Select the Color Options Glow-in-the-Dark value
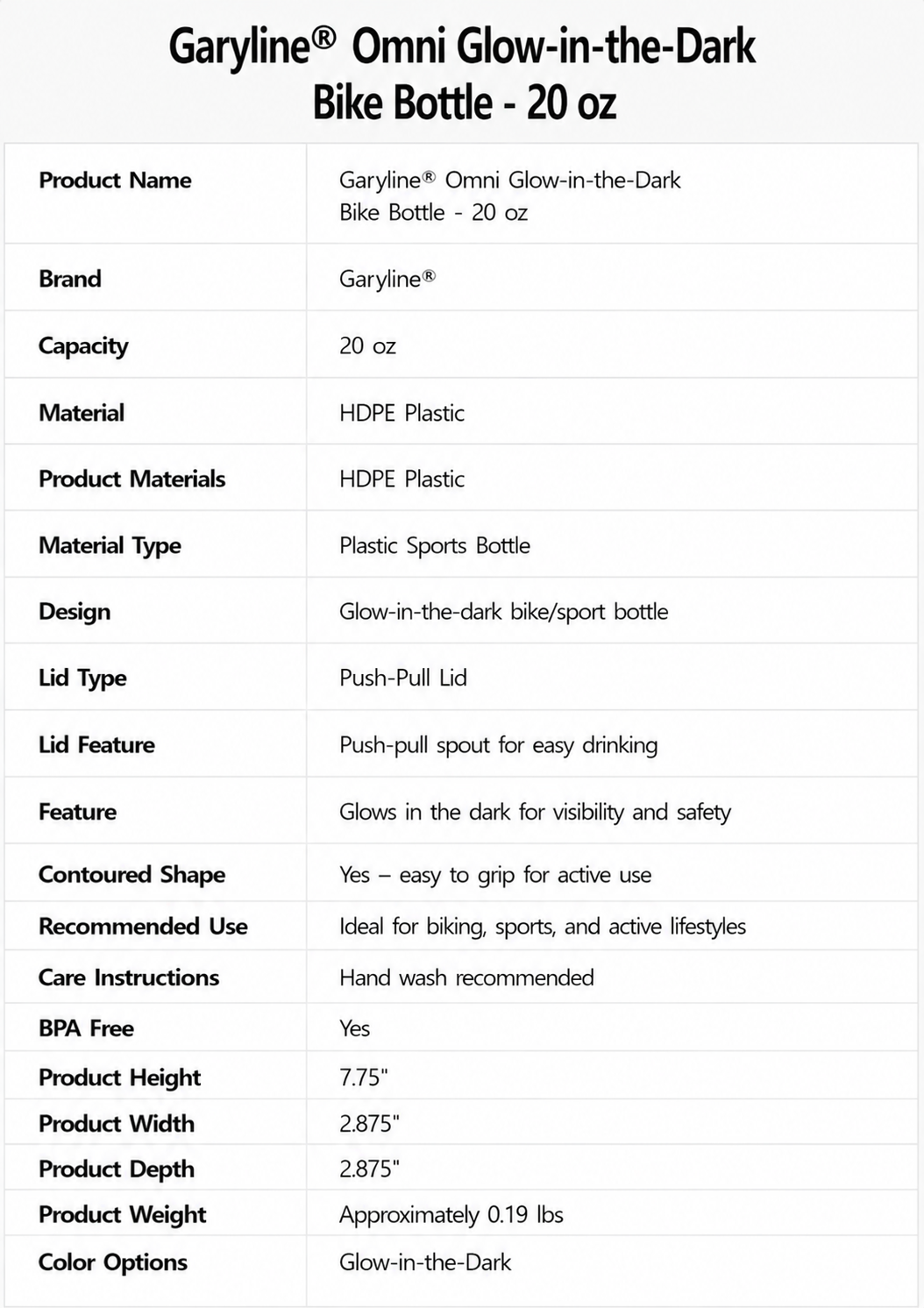Viewport: 924px width, 1308px height. pos(424,1262)
